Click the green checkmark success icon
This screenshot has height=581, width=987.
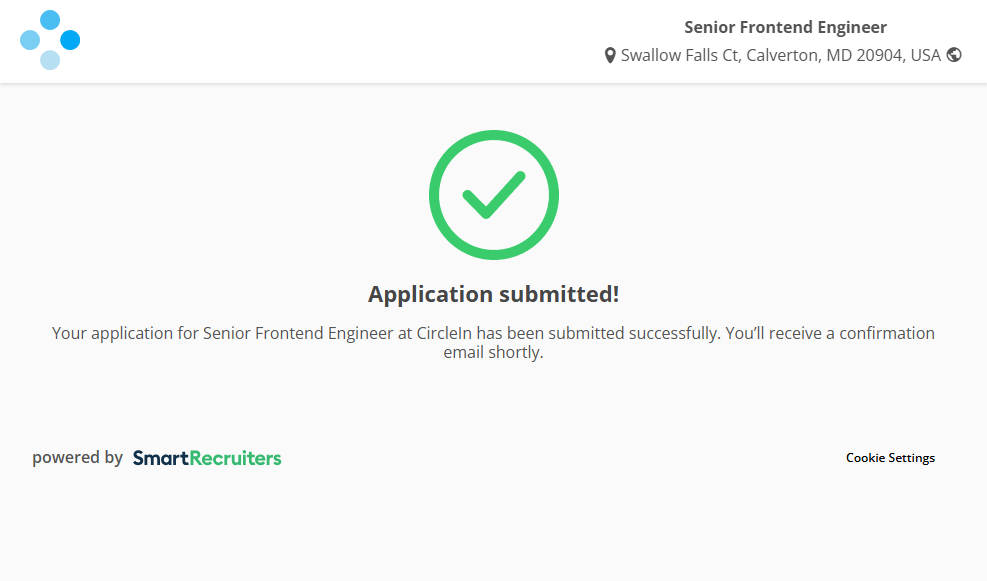pyautogui.click(x=493, y=195)
